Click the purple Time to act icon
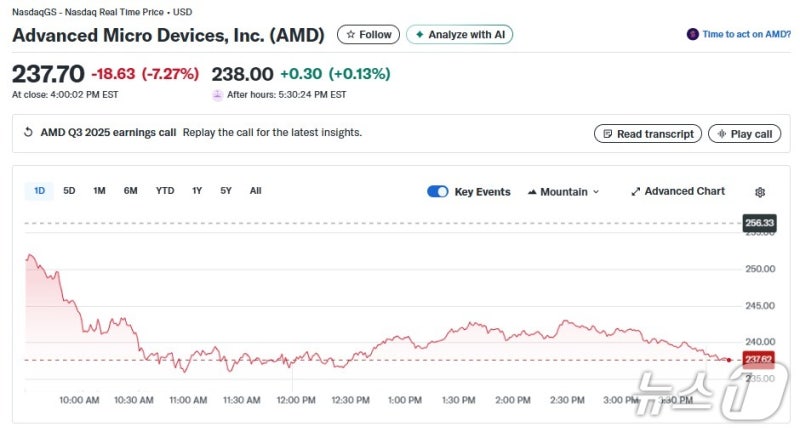Viewport: 800px width, 432px height. [692, 34]
